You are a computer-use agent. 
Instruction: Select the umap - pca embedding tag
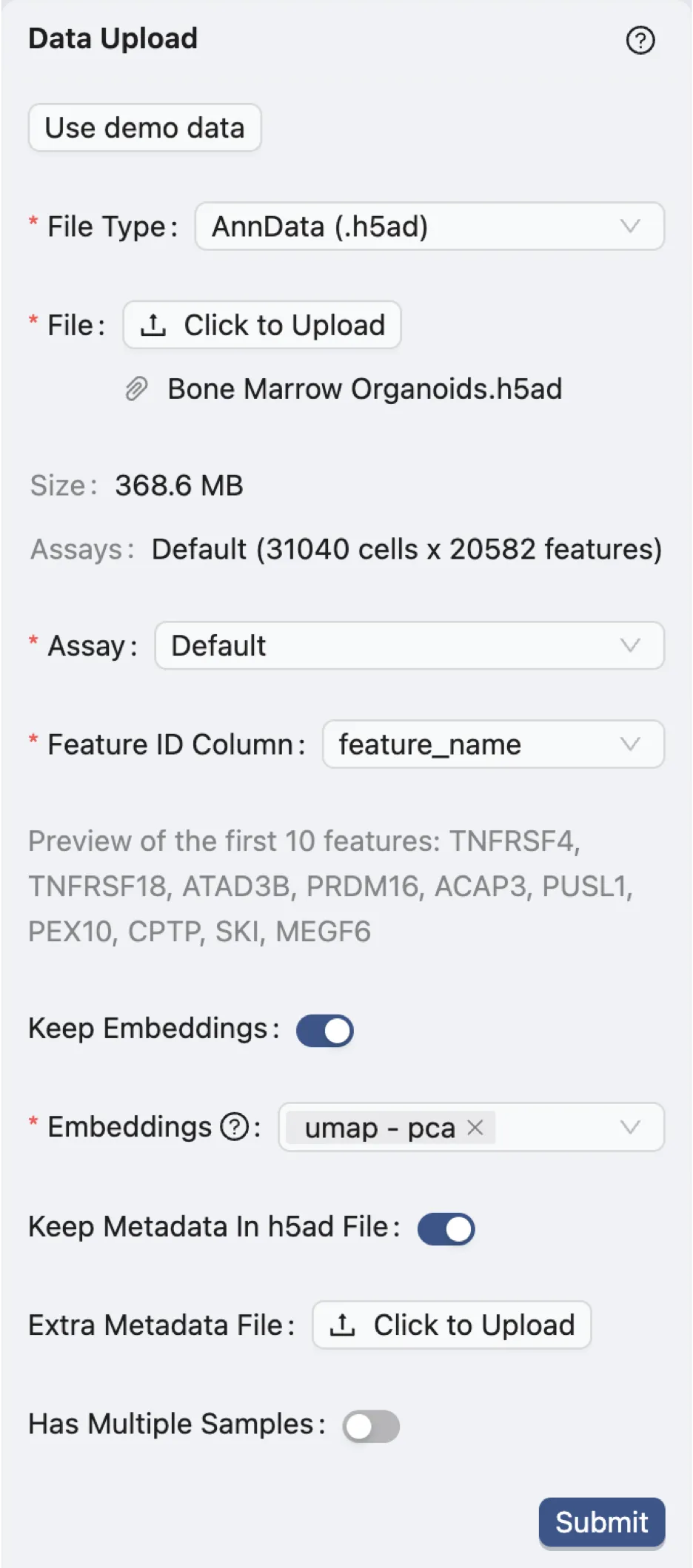click(x=380, y=1128)
